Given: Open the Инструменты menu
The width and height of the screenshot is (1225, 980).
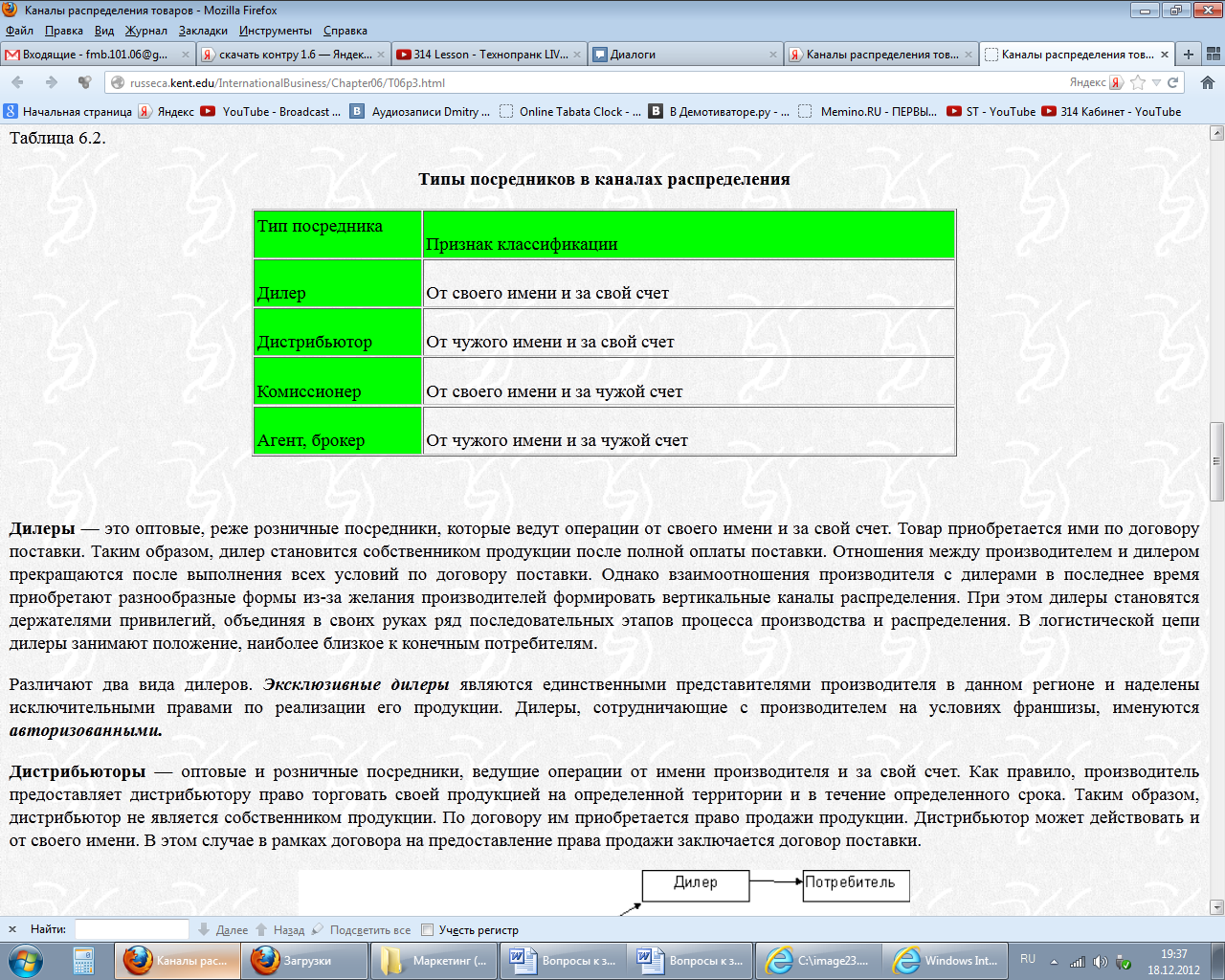Looking at the screenshot, I should click(276, 31).
